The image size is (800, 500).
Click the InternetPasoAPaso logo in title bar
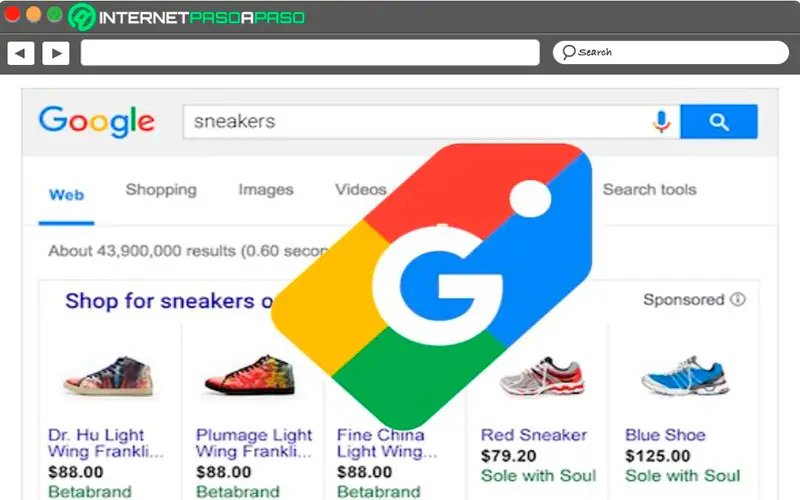188,17
